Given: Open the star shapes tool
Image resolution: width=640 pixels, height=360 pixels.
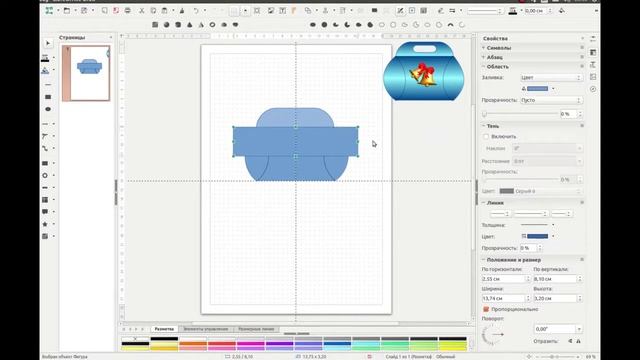Looking at the screenshot, I should (45, 224).
